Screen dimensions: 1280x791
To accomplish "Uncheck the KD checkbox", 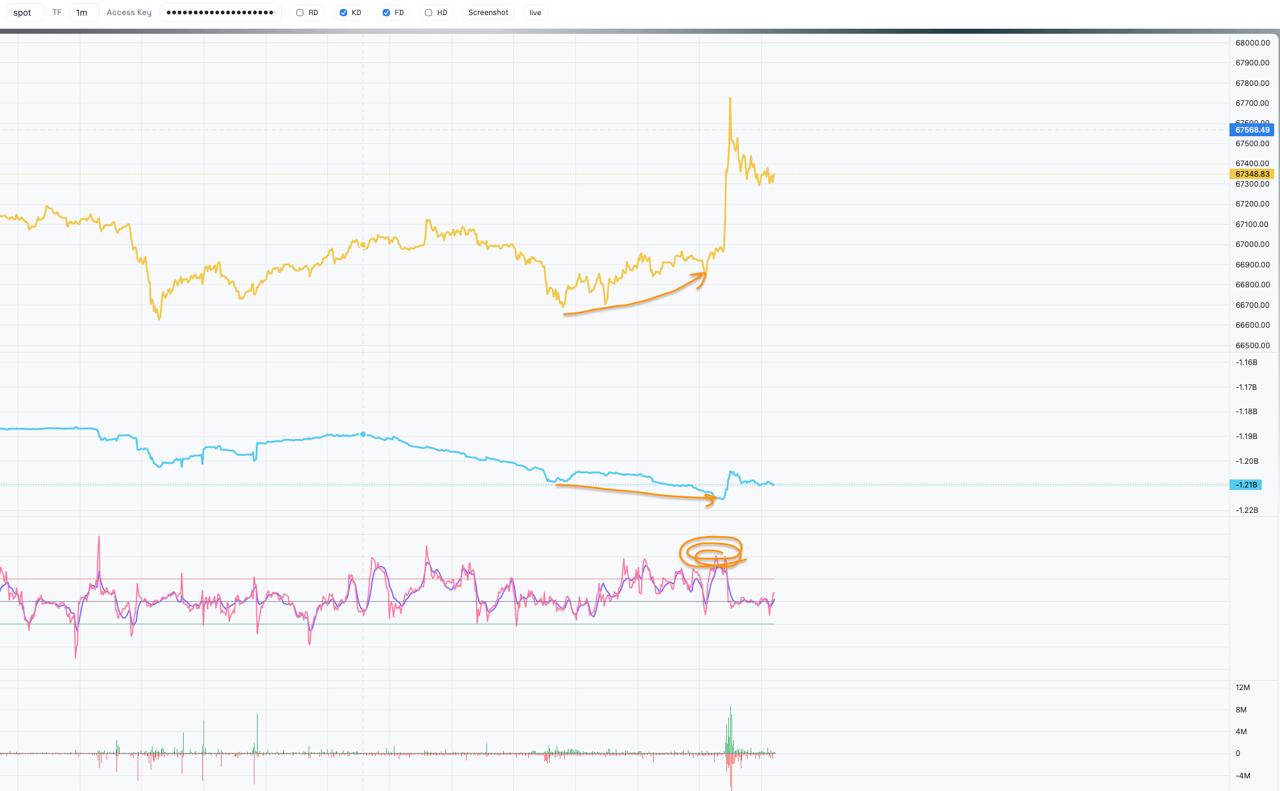I will click(x=343, y=13).
